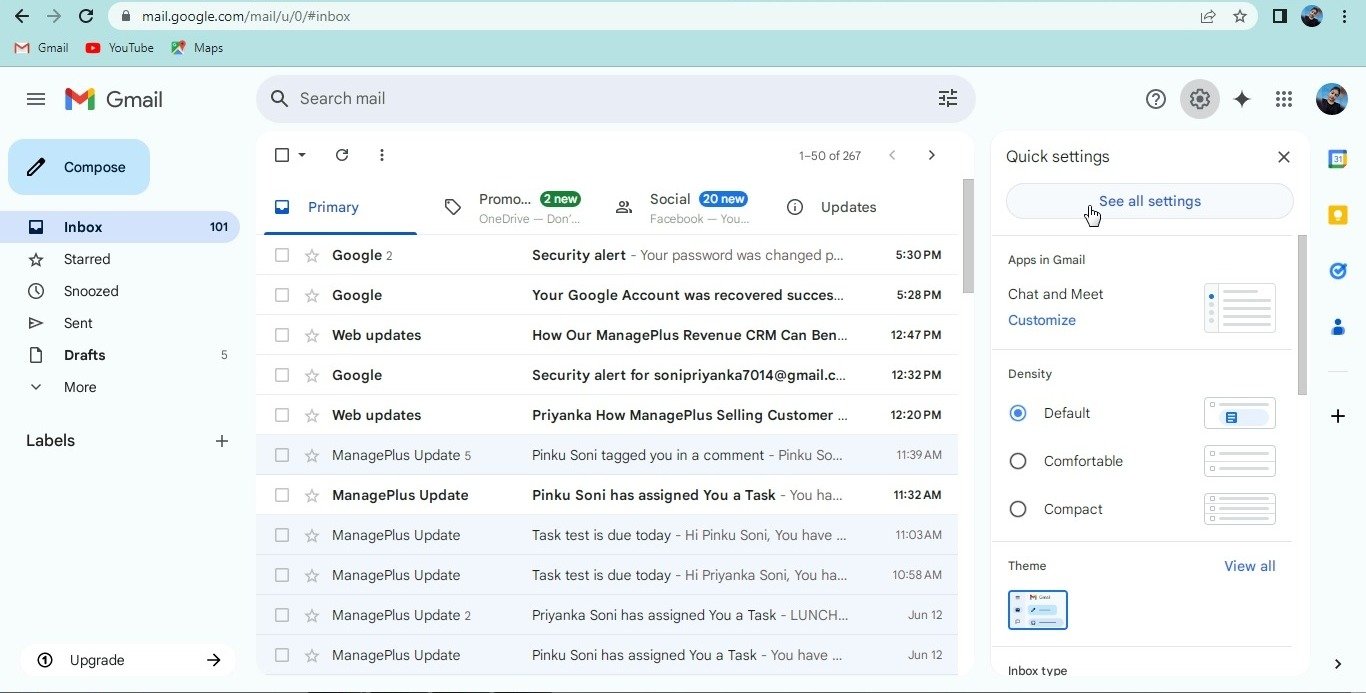Check the Web updates 12:20 PM email
The image size is (1366, 693).
(282, 415)
